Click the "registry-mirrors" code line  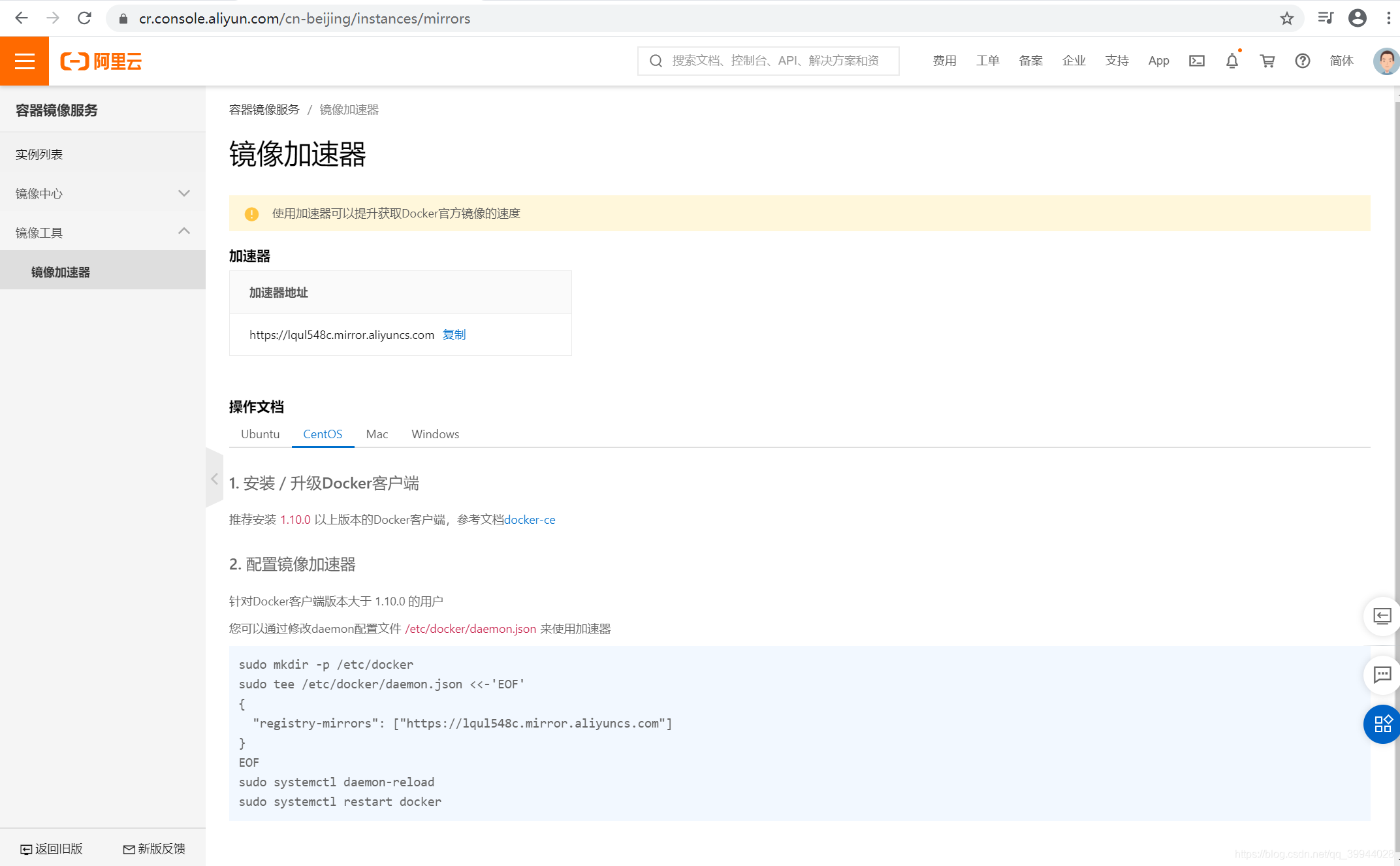coord(462,723)
